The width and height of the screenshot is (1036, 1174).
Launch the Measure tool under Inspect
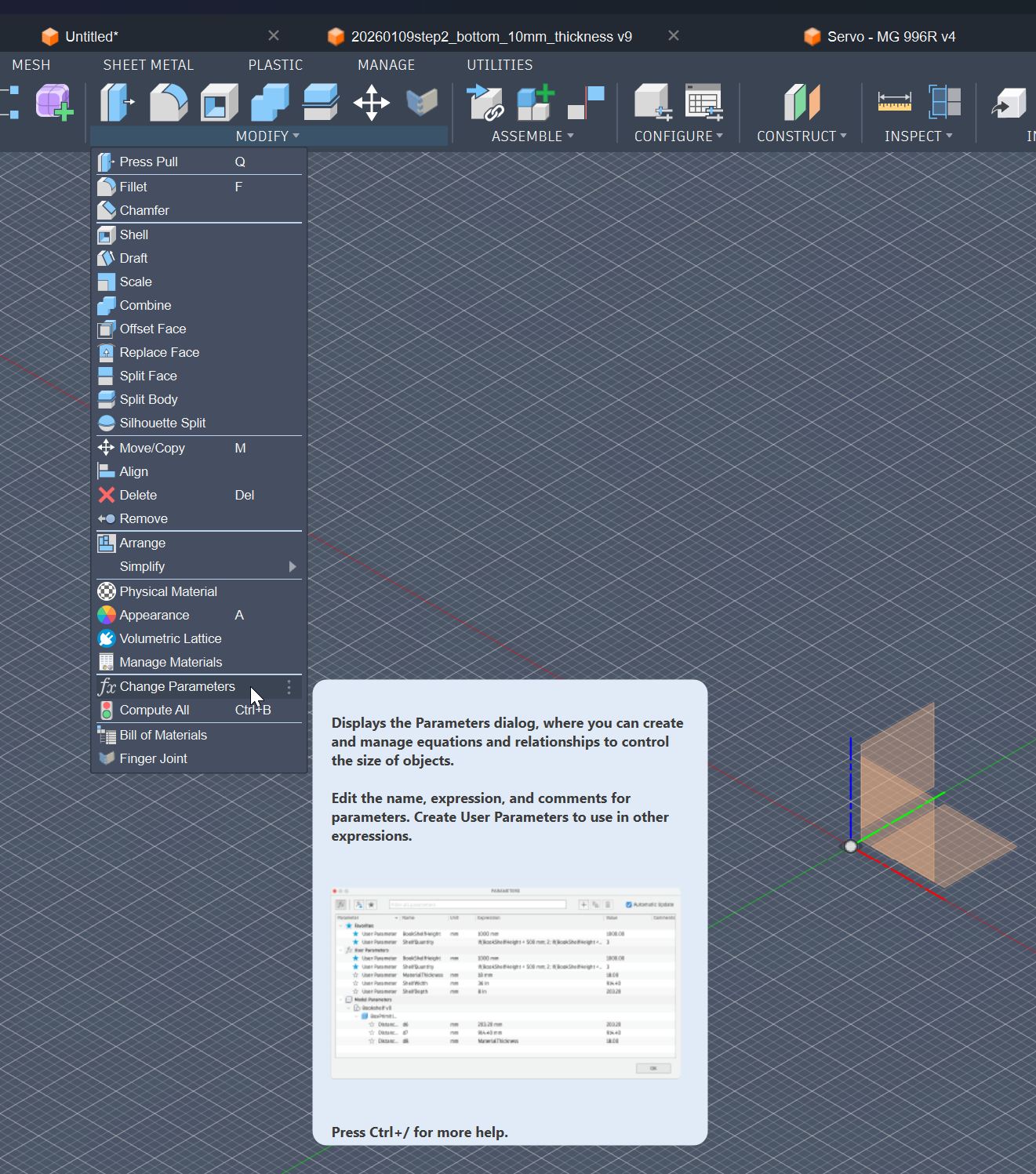(x=893, y=103)
